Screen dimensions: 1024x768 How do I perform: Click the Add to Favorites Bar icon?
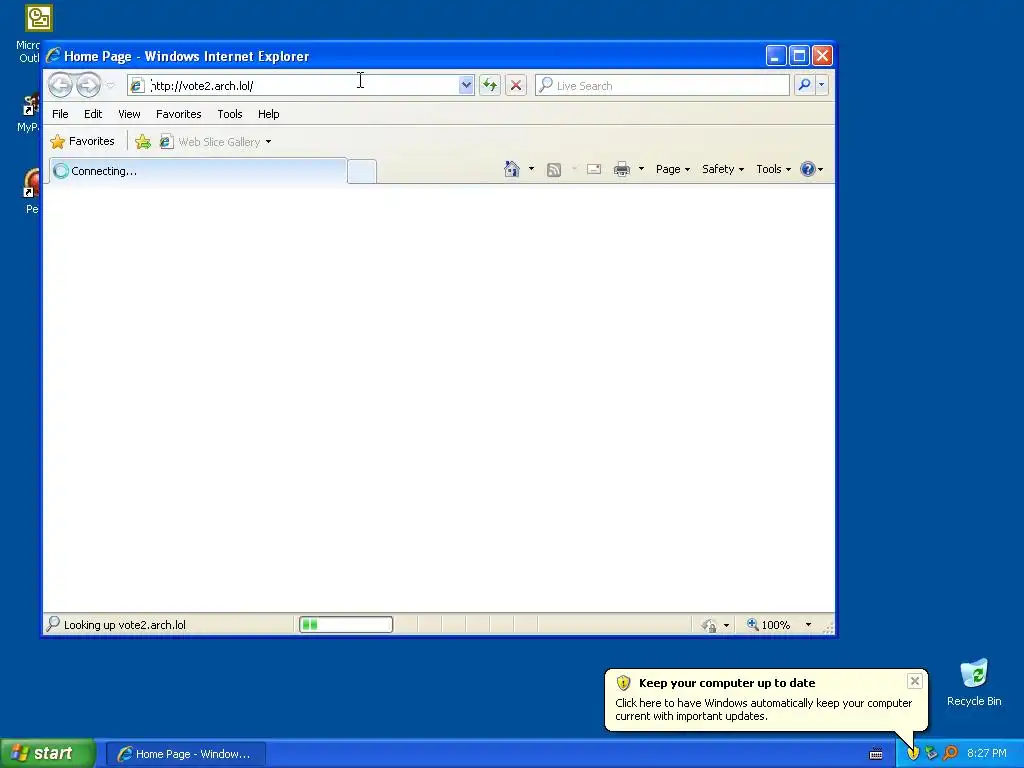click(143, 142)
